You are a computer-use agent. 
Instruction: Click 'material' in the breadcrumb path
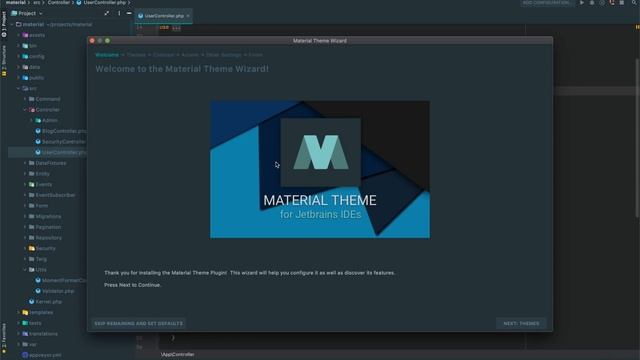coord(16,2)
